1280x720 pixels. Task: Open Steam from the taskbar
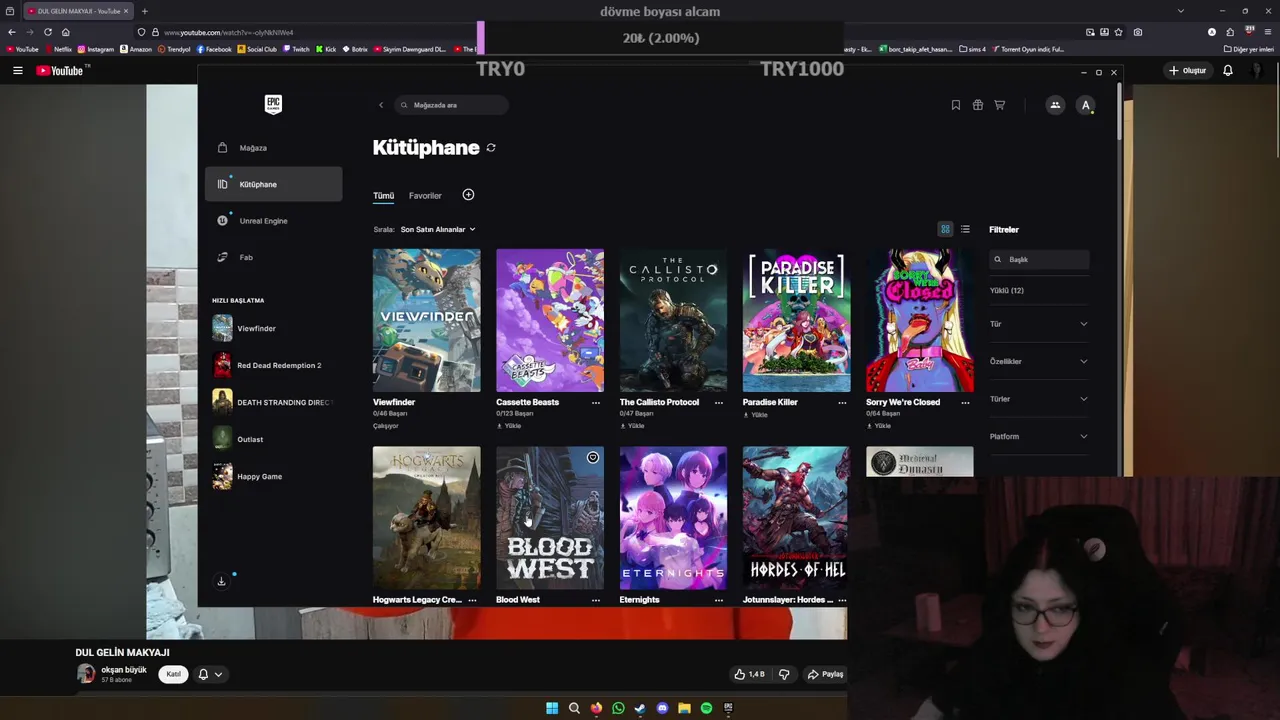point(640,708)
